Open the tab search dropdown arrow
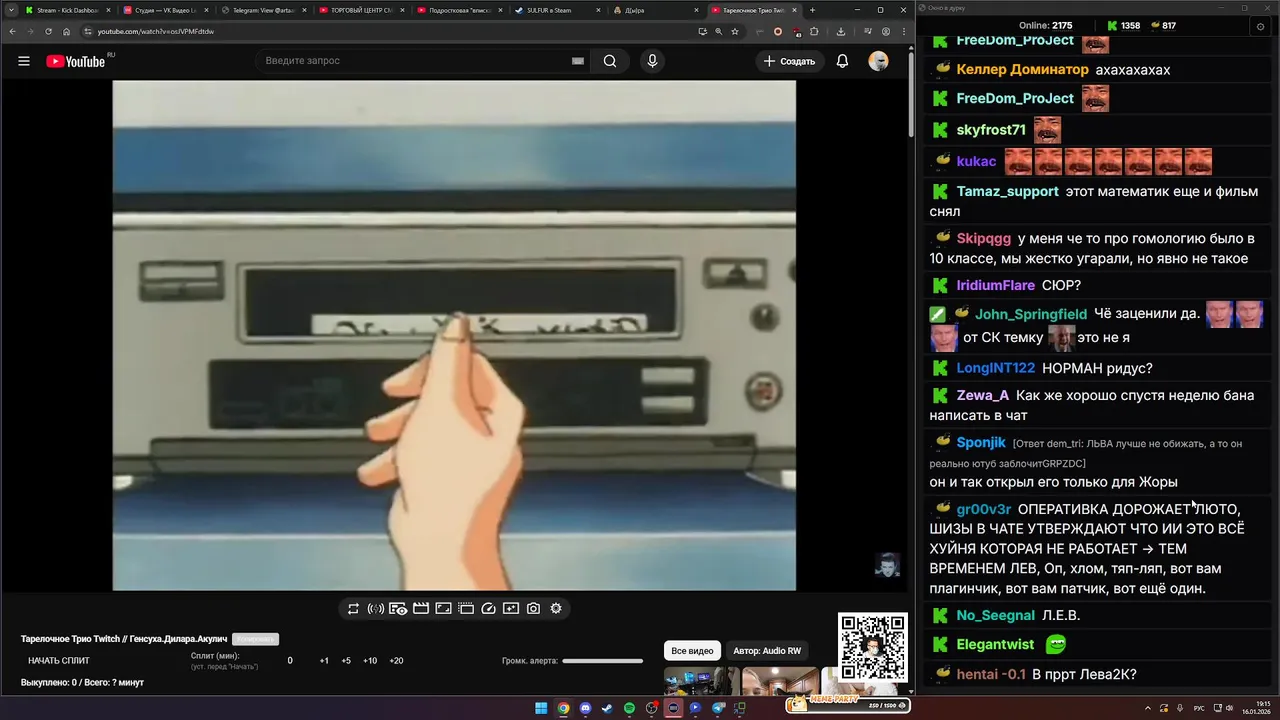 click(9, 10)
